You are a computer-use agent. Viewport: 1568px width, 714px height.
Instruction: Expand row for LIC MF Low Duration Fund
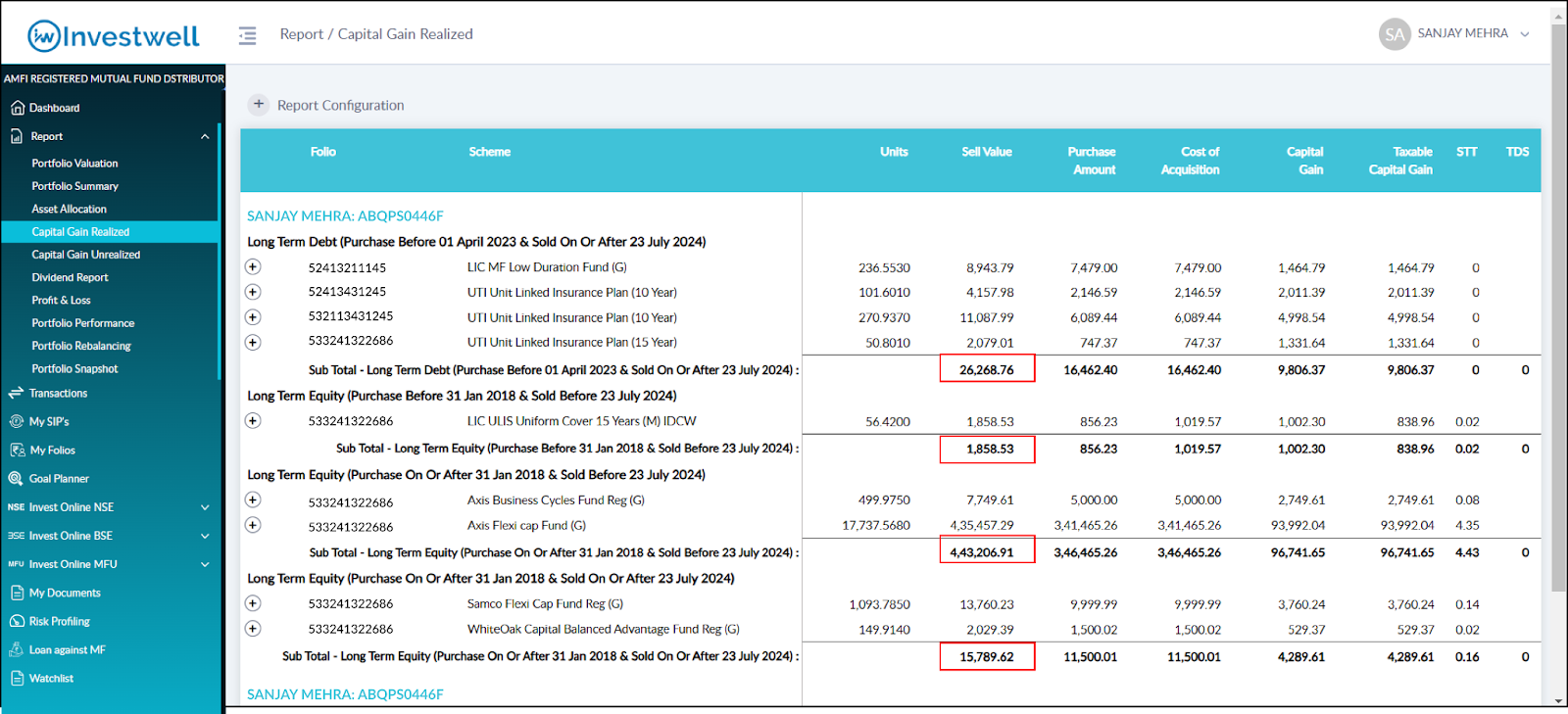pyautogui.click(x=253, y=266)
